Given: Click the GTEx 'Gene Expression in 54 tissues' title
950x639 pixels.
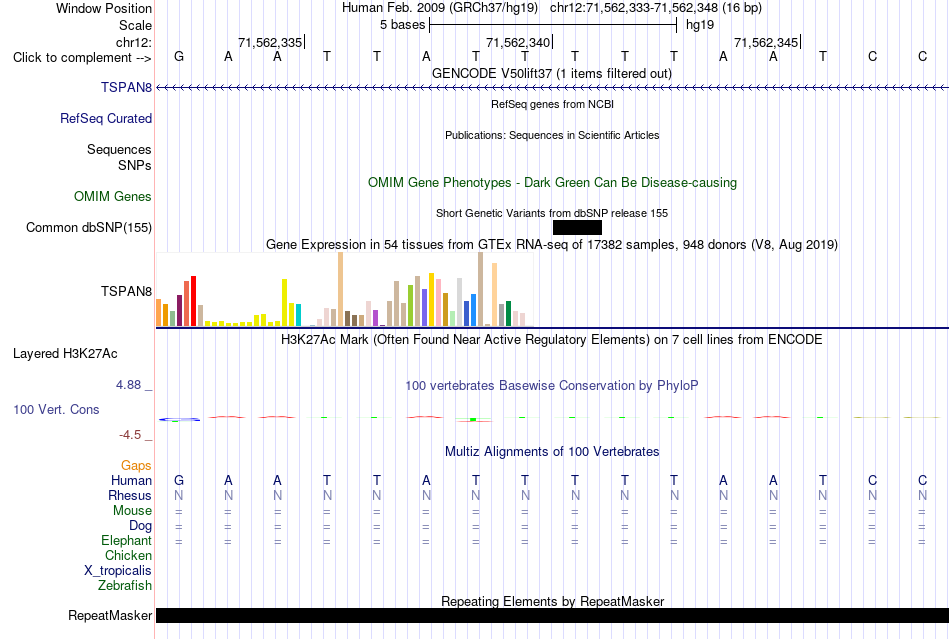Looking at the screenshot, I should 552,245.
